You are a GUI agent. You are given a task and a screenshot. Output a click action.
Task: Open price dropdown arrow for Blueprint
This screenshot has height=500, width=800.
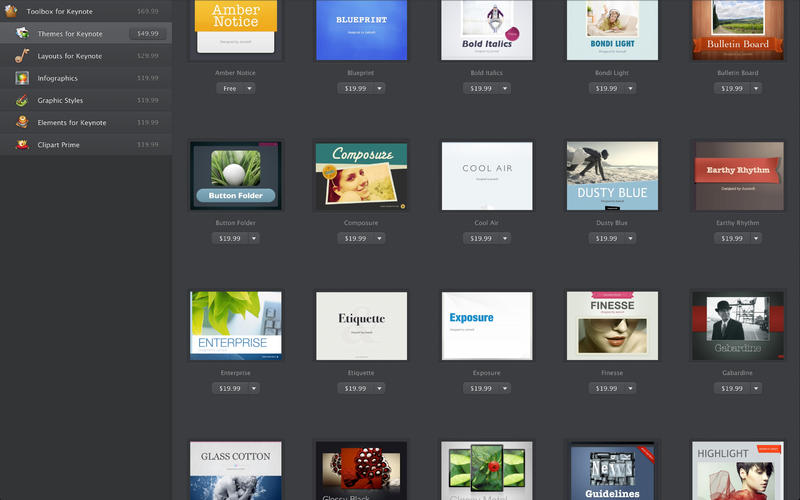tap(380, 88)
